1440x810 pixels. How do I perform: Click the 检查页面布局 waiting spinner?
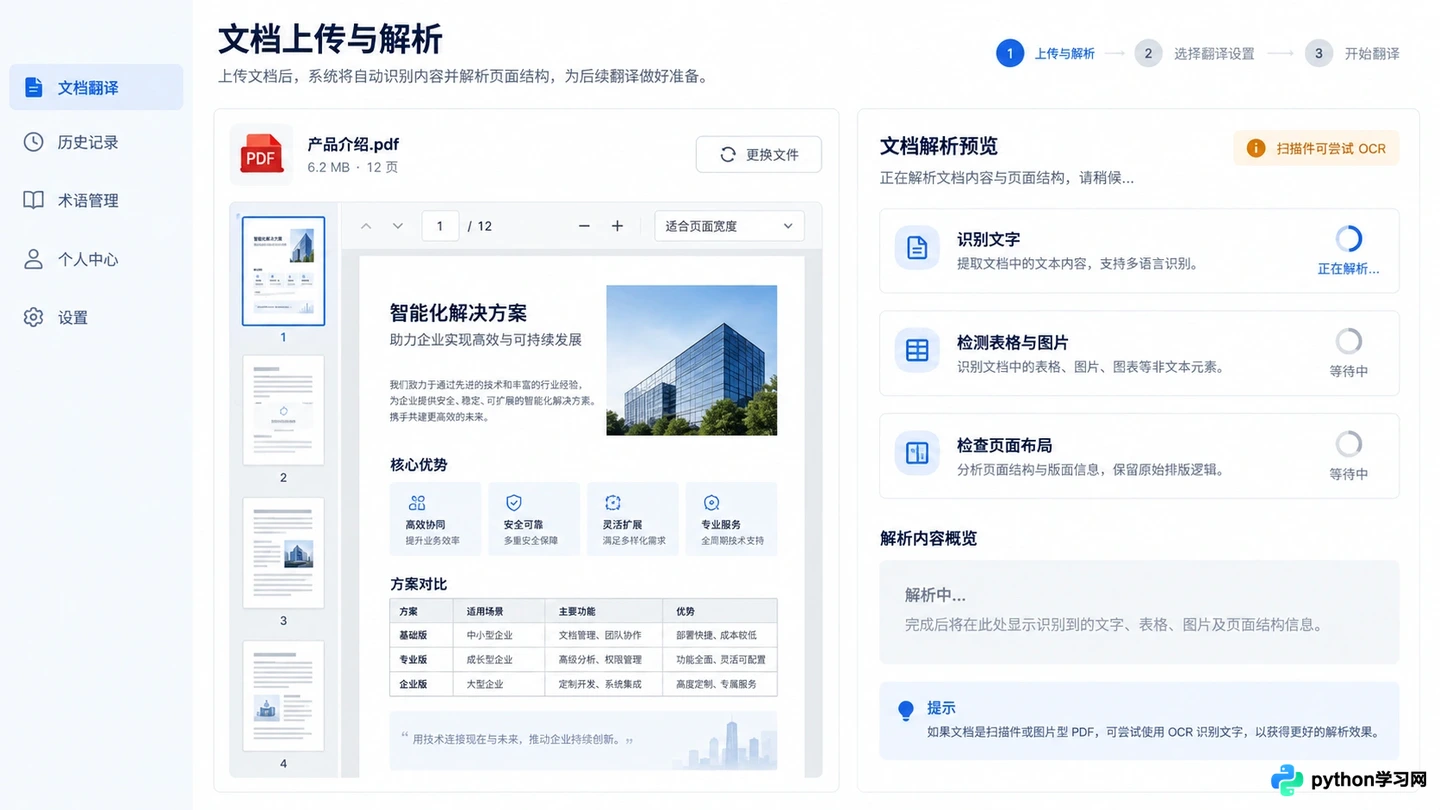pyautogui.click(x=1349, y=444)
